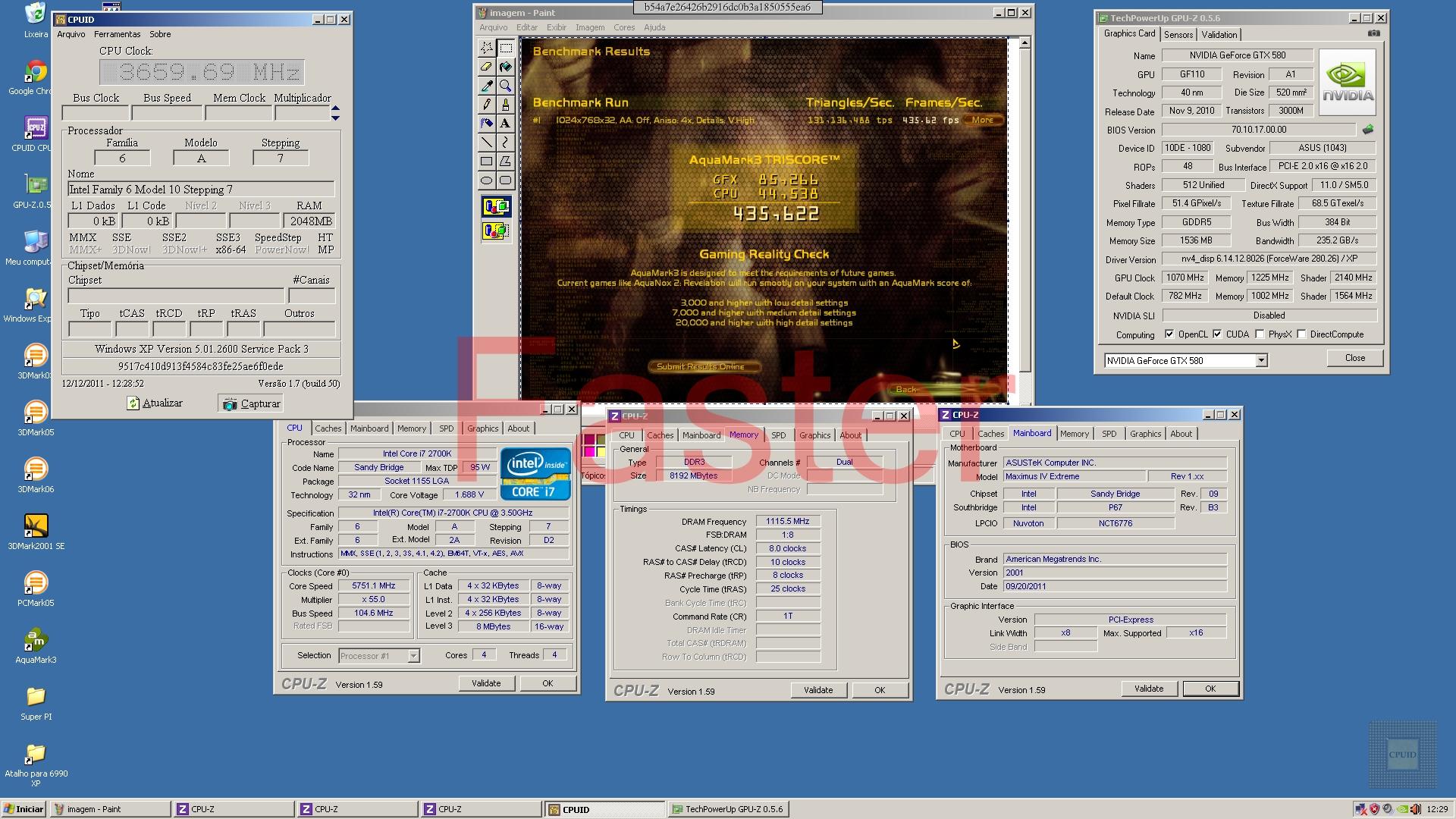Choose the Airbrush spray tool
This screenshot has height=819, width=1456.
[x=487, y=124]
